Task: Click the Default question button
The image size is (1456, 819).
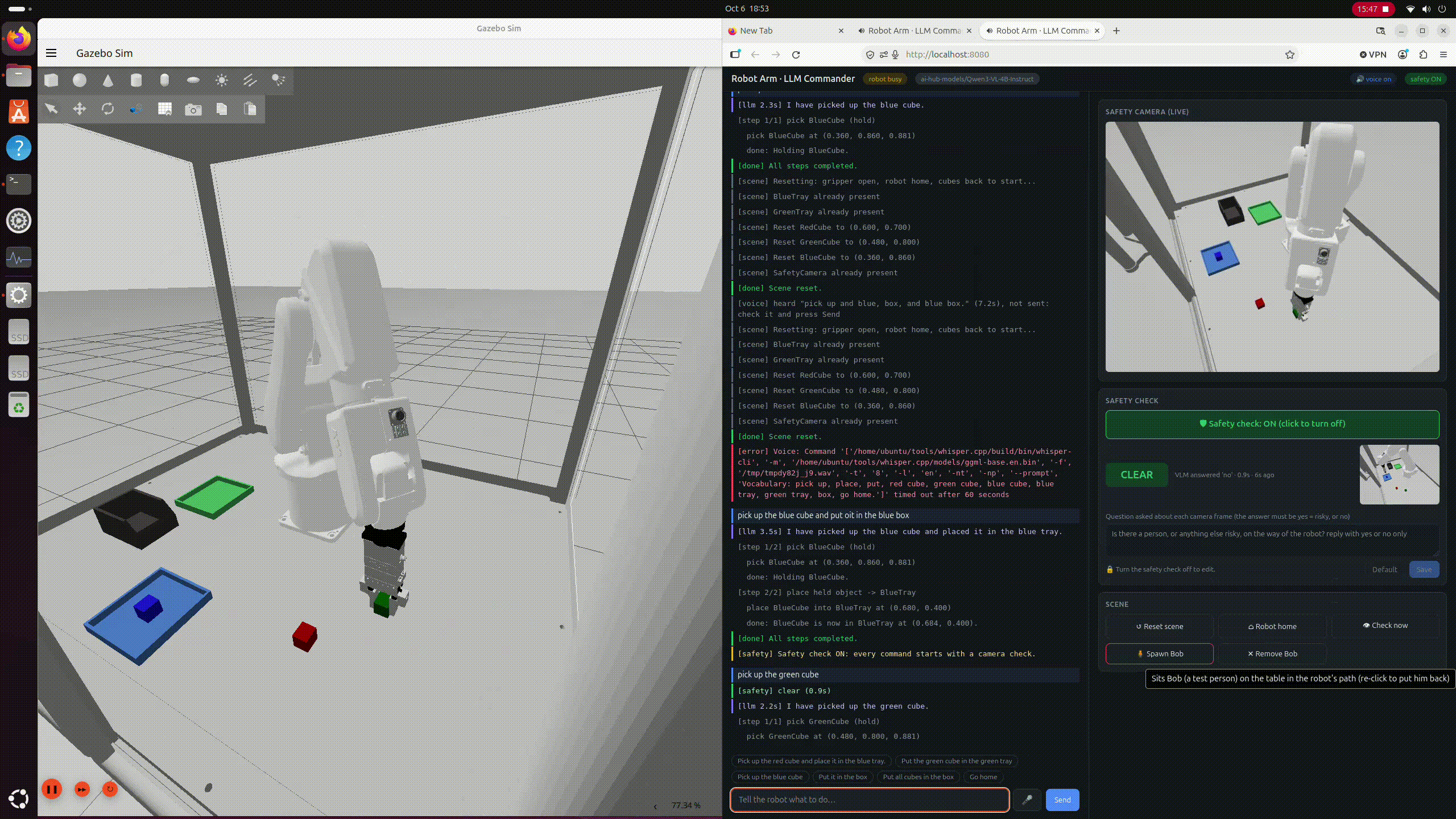Action: click(x=1384, y=569)
